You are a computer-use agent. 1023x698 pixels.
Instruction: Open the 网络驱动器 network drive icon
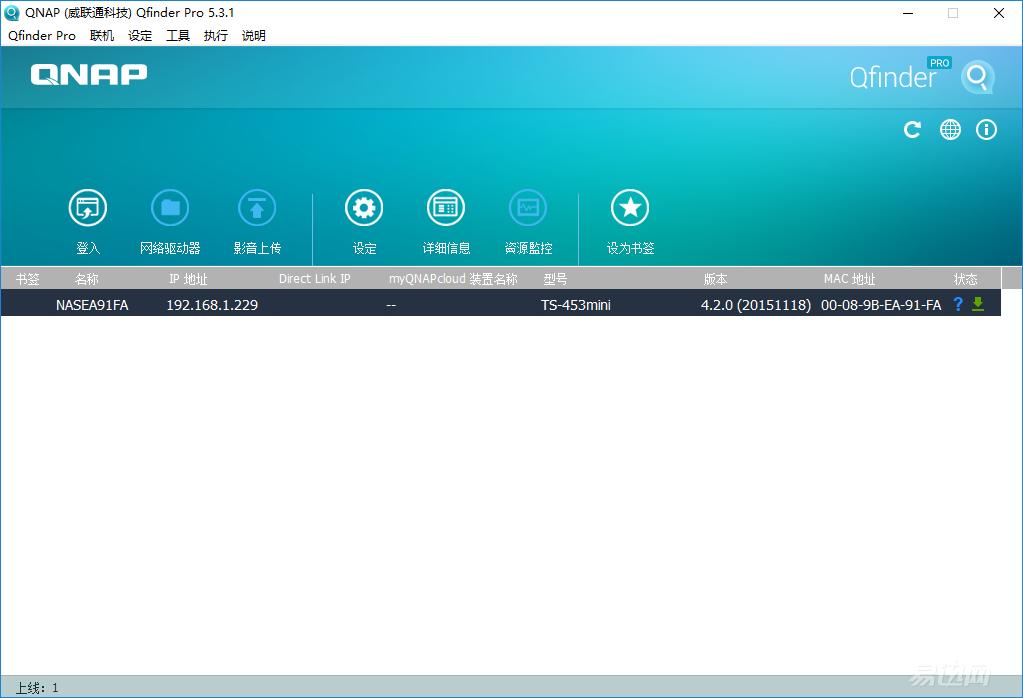170,208
